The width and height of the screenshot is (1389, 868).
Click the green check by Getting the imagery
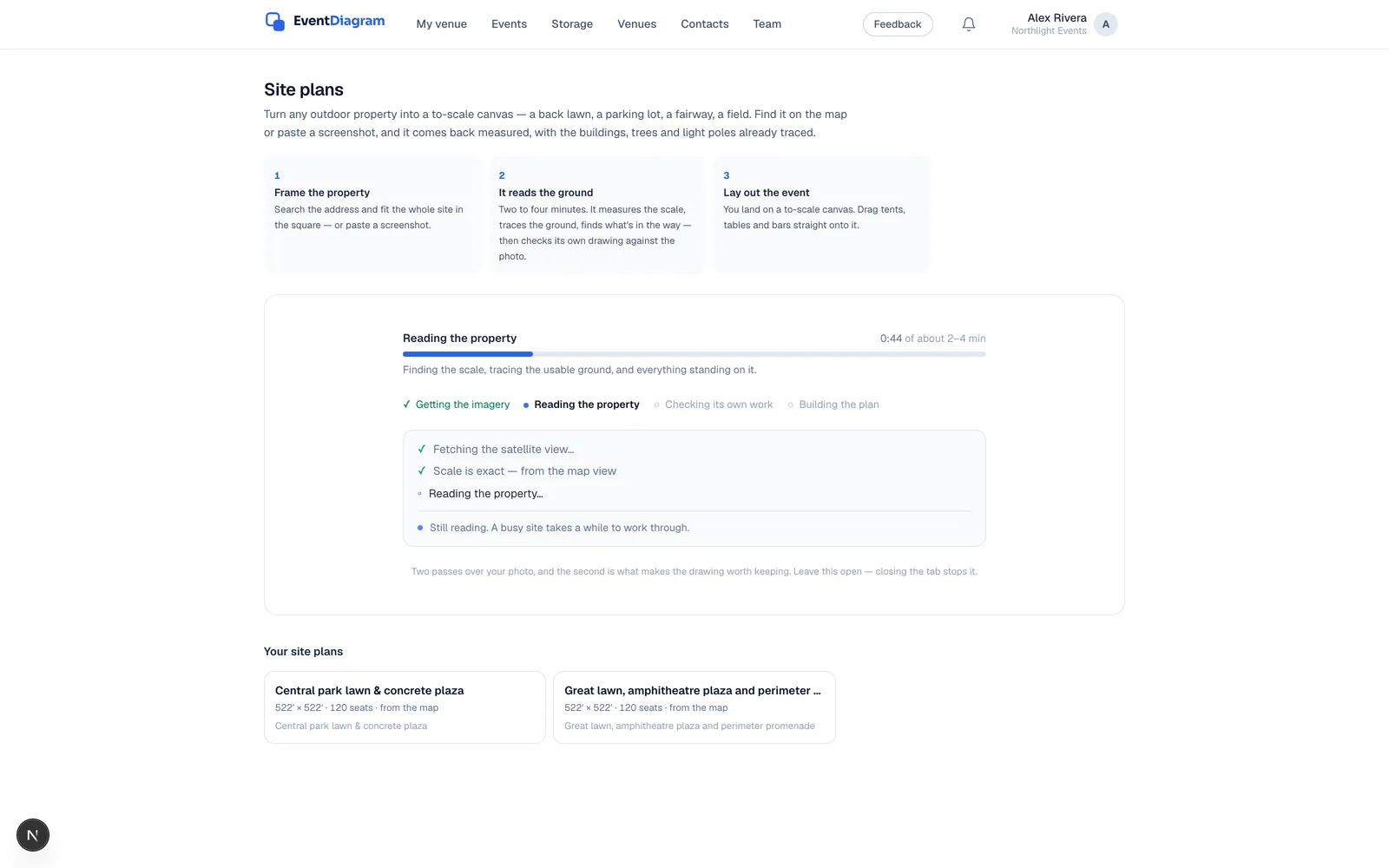406,404
